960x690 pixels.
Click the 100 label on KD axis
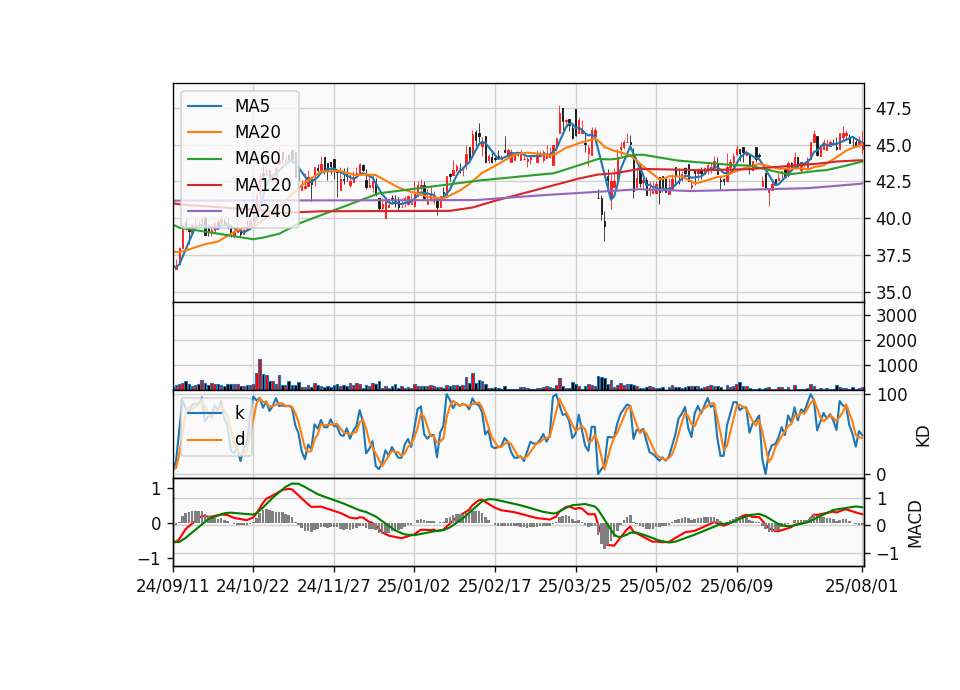point(892,395)
